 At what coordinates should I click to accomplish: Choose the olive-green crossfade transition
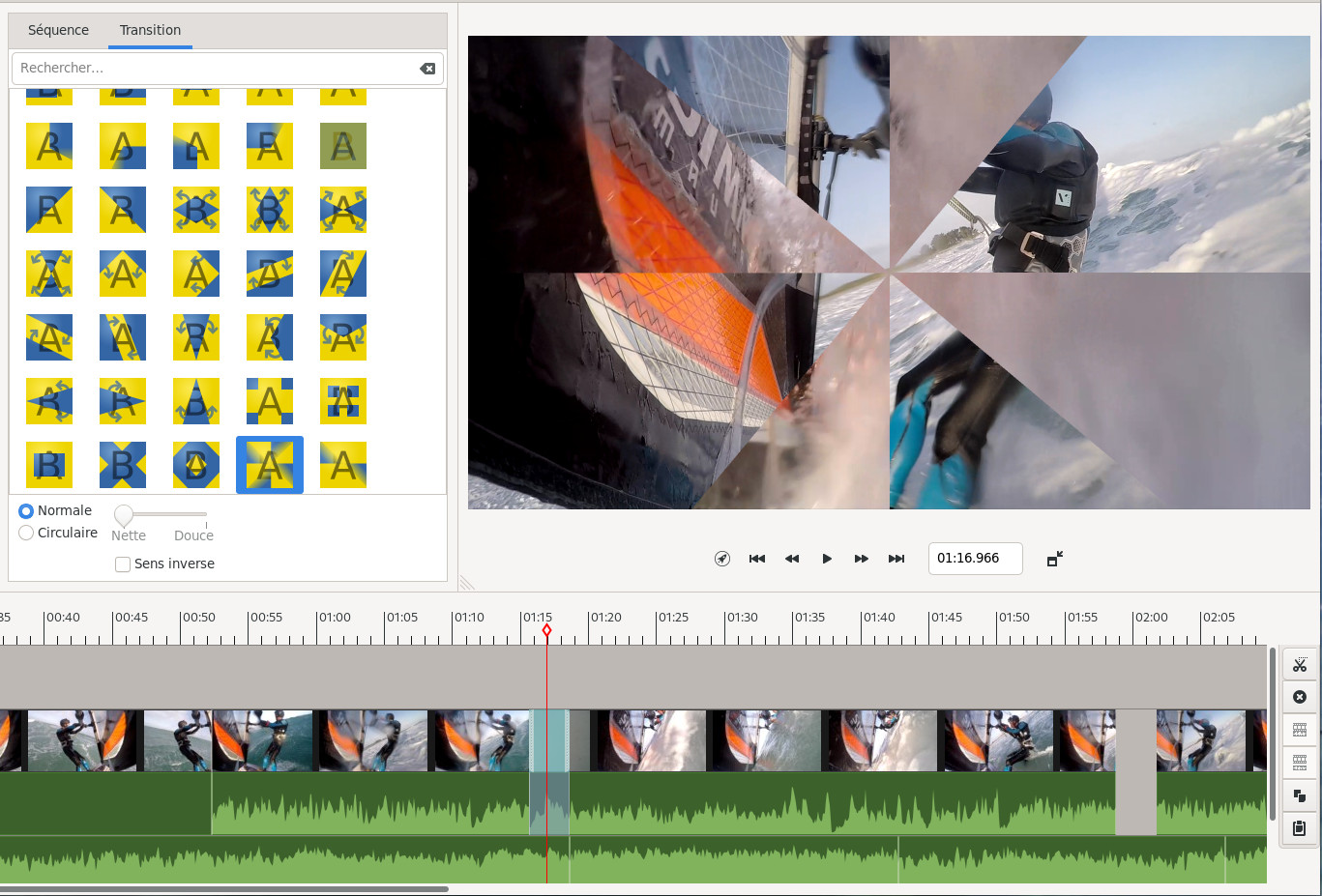click(x=343, y=146)
